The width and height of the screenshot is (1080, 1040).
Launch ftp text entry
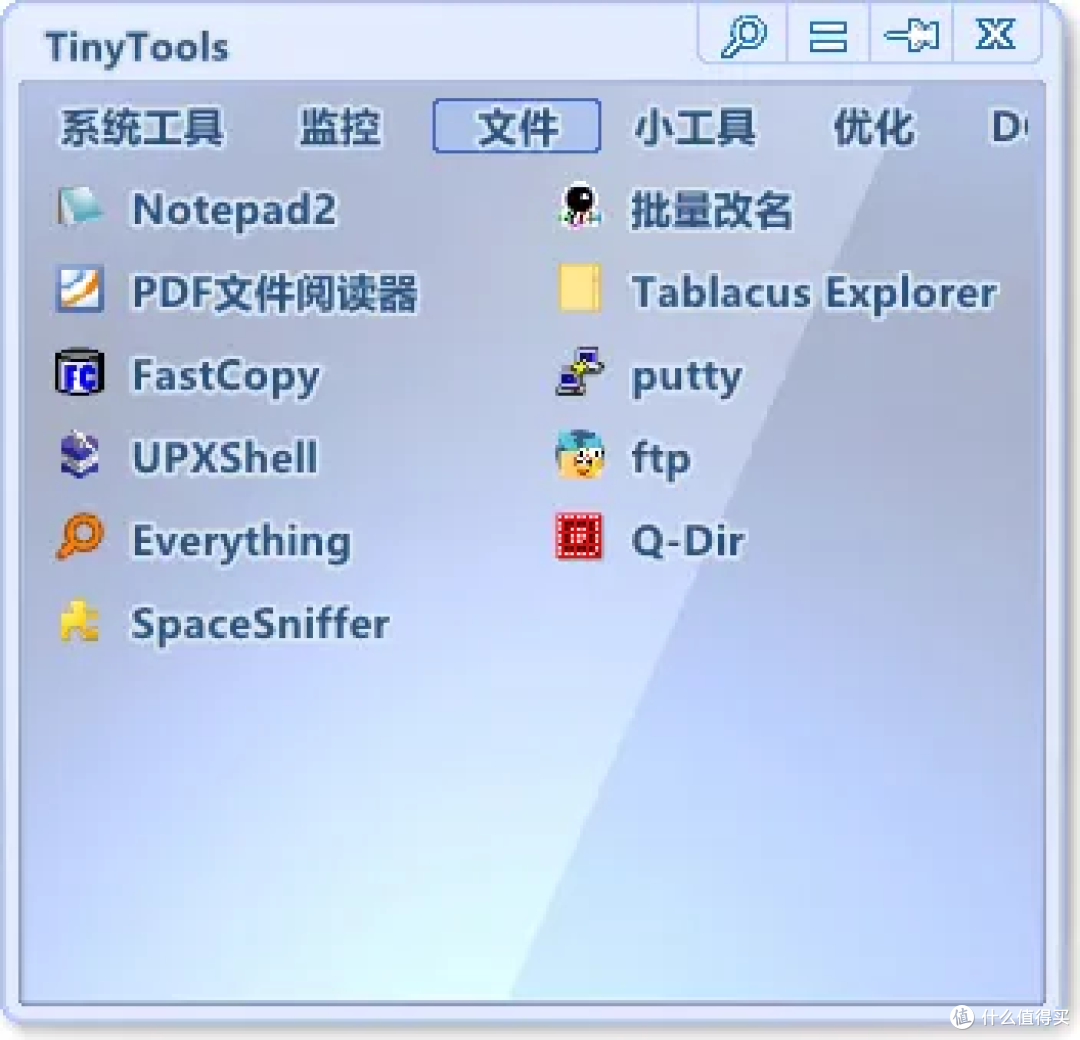tap(661, 458)
